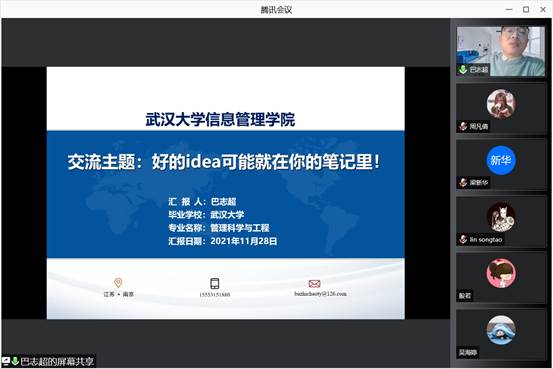The height and width of the screenshot is (369, 553).
Task: Click the 巴志超的屏幕共享 label
Action: tap(57, 361)
